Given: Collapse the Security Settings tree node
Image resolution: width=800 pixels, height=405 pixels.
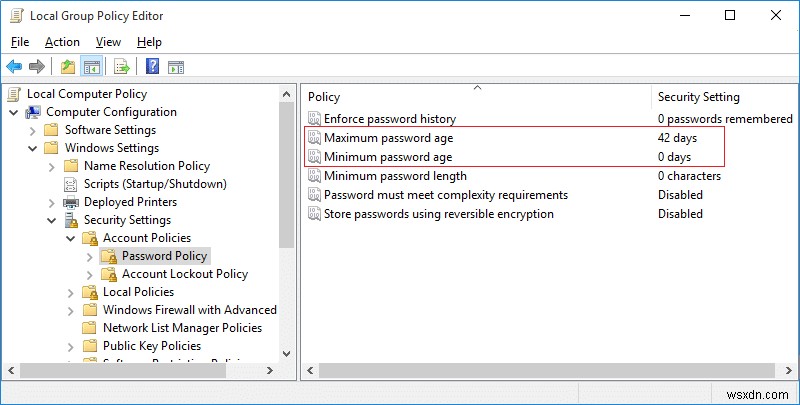Looking at the screenshot, I should pyautogui.click(x=51, y=220).
